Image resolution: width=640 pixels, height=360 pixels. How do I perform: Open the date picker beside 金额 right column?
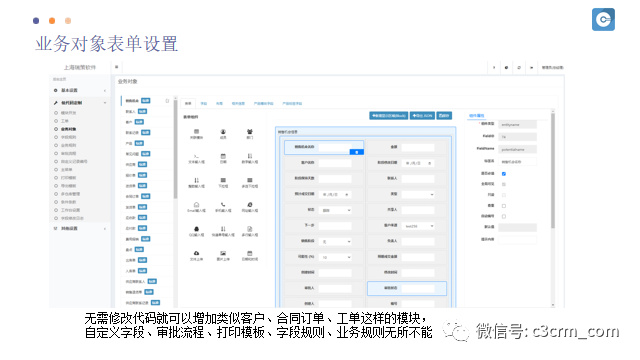(418, 163)
